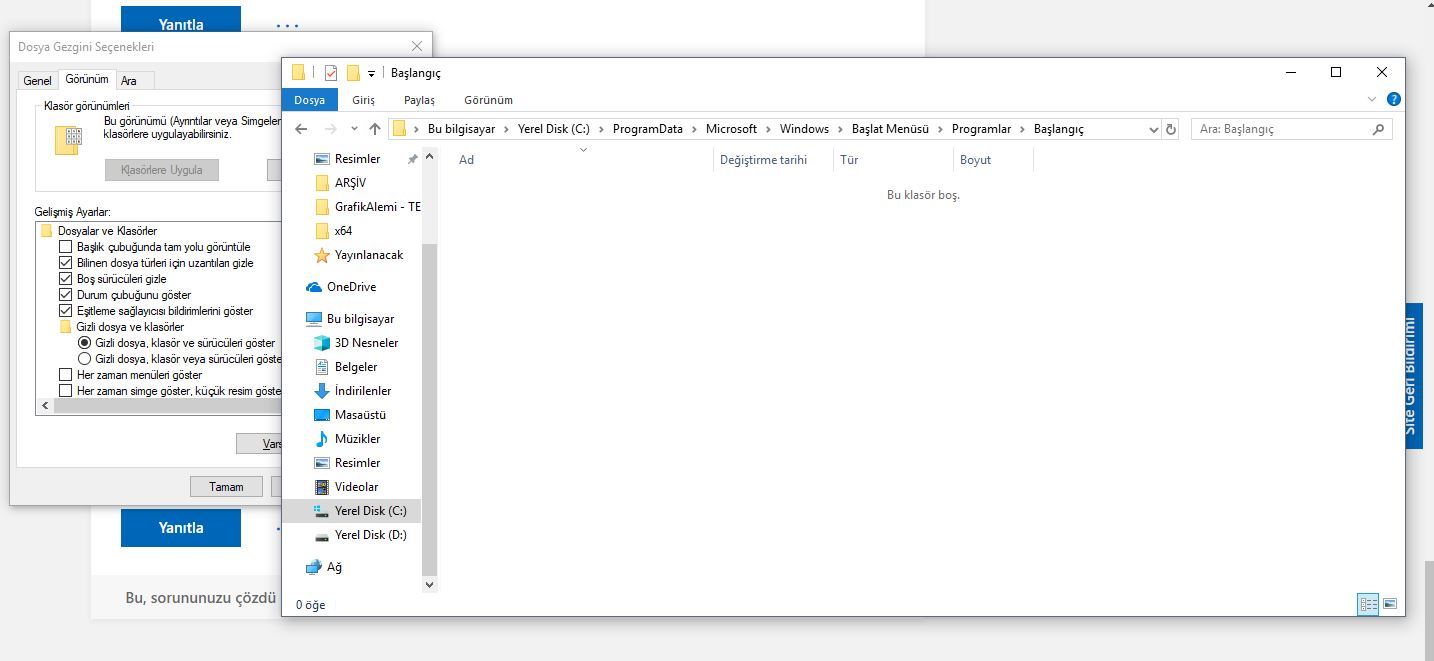
Task: Open Yayınlanacak starred quick access item
Action: 369,255
